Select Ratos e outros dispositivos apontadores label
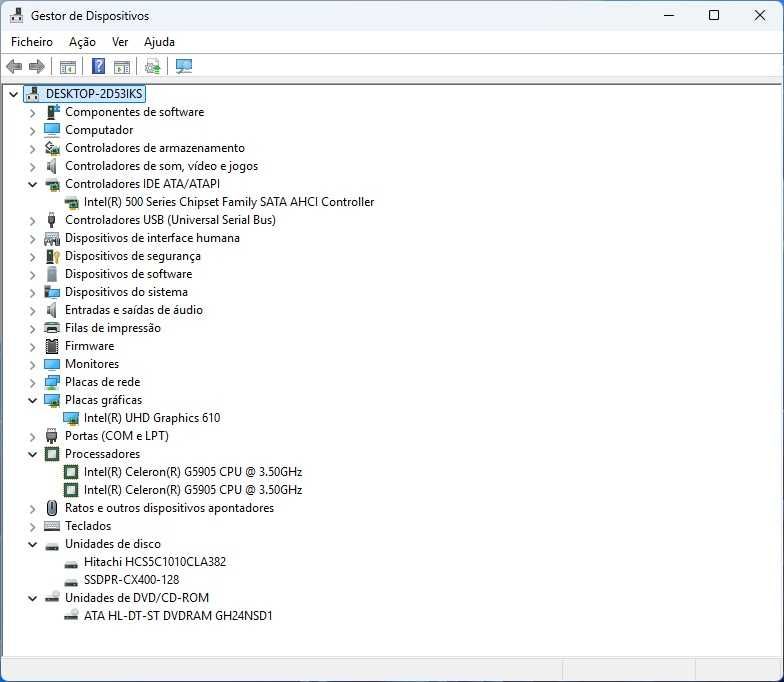Image resolution: width=784 pixels, height=682 pixels. tap(170, 508)
